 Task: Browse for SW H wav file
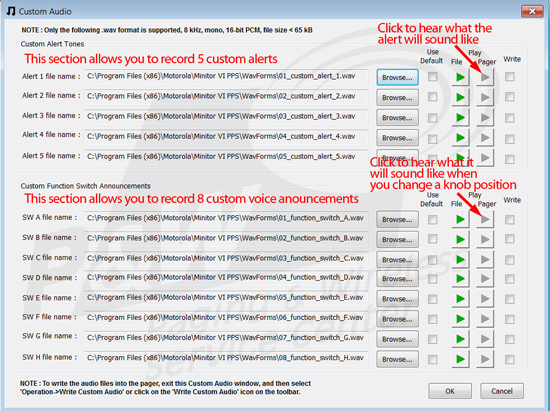[x=397, y=359]
